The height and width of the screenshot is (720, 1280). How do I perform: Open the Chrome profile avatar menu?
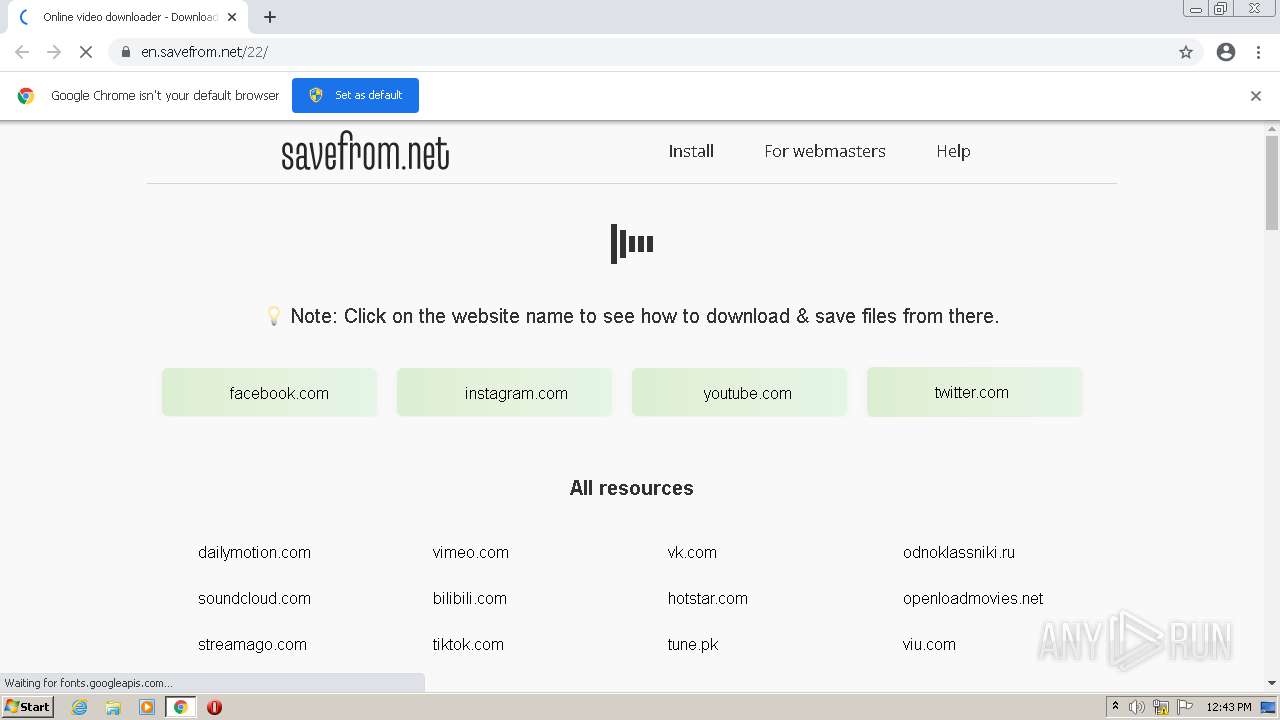1226,52
